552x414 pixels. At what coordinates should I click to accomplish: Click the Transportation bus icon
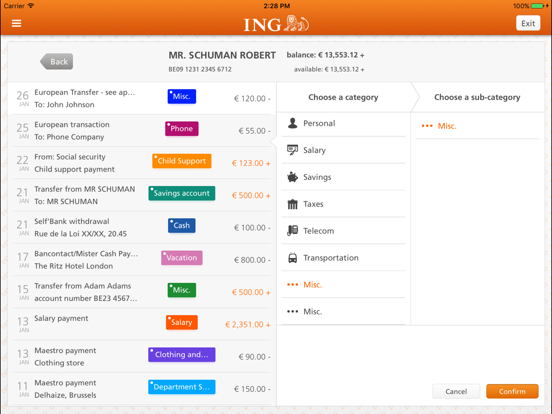click(293, 258)
